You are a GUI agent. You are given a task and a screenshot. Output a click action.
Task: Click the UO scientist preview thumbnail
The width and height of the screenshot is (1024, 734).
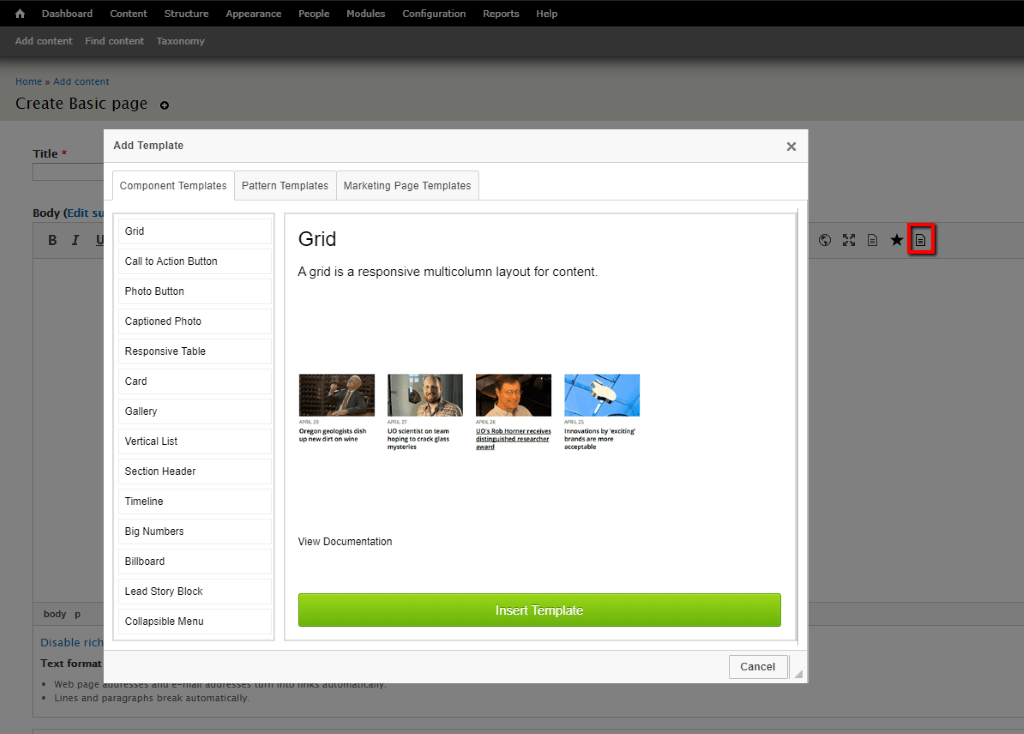(x=424, y=395)
